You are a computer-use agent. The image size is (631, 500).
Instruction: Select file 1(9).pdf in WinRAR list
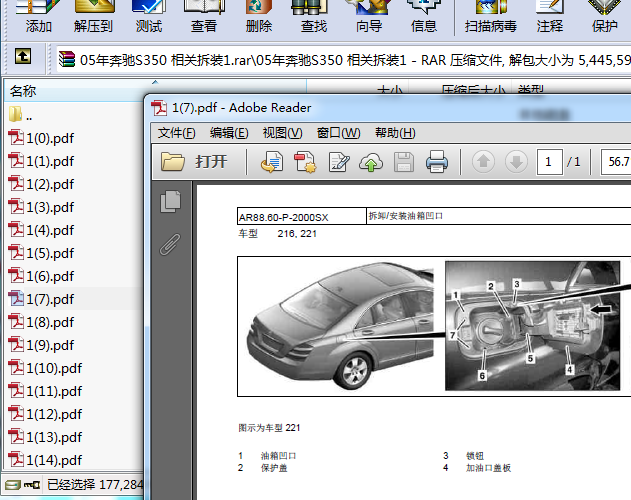[x=41, y=345]
